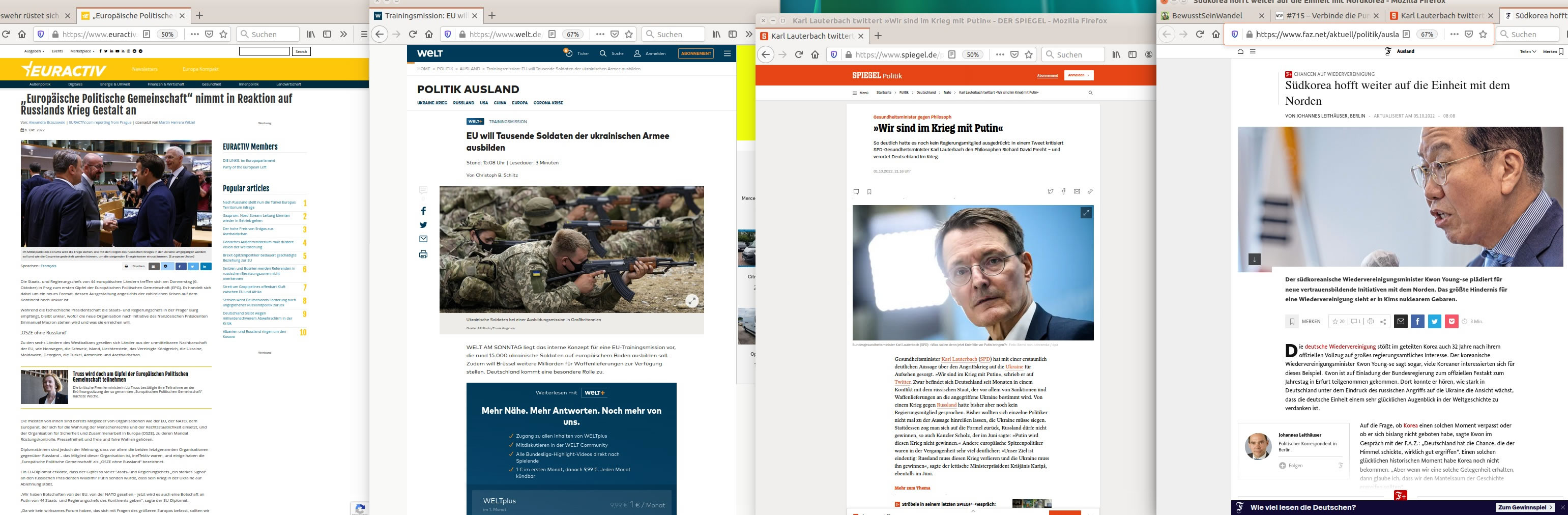The width and height of the screenshot is (1568, 515).
Task: Open the Menü expander on Spiegel page
Action: (861, 93)
